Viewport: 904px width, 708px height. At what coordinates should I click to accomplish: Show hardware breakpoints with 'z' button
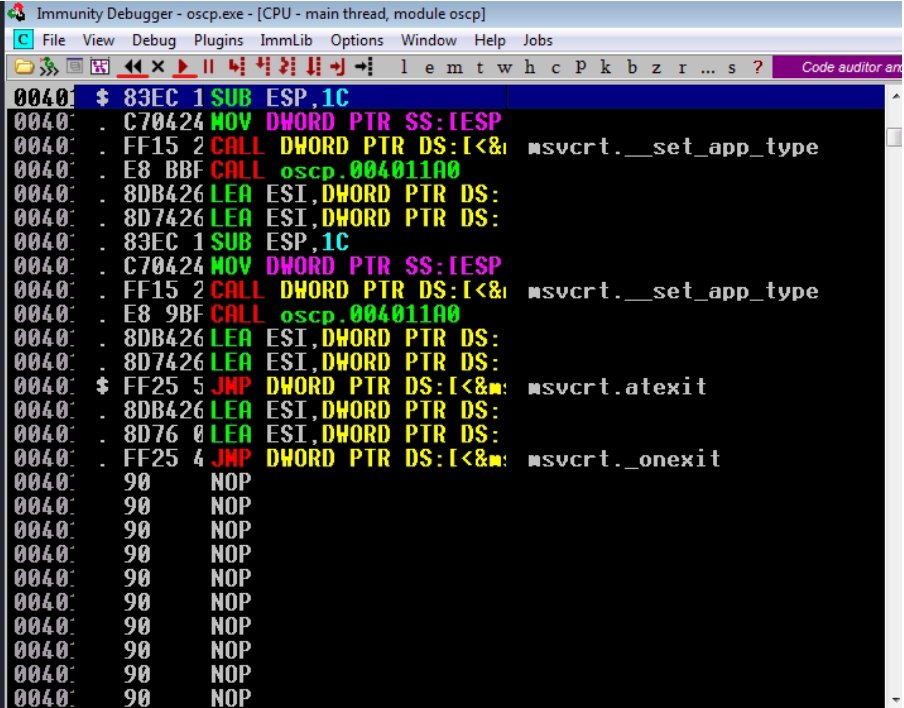656,68
